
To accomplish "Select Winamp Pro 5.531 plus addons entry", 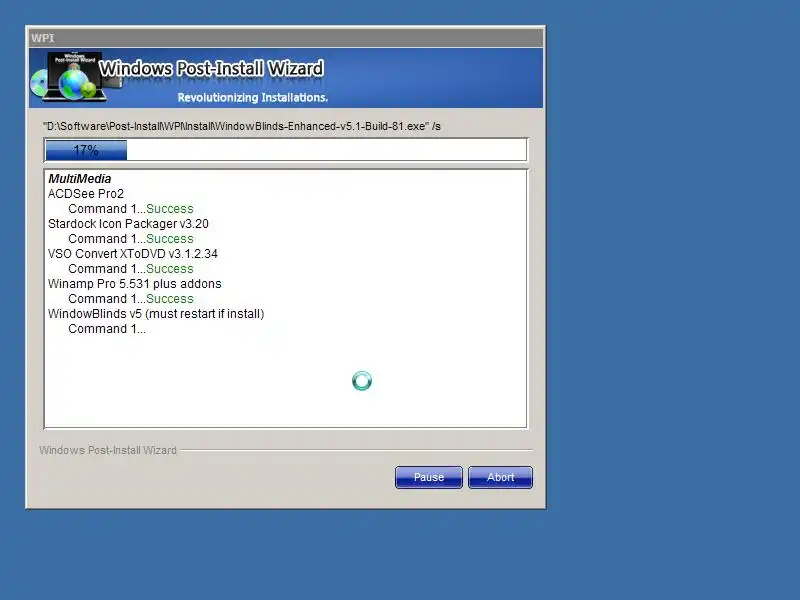I will coord(135,284).
